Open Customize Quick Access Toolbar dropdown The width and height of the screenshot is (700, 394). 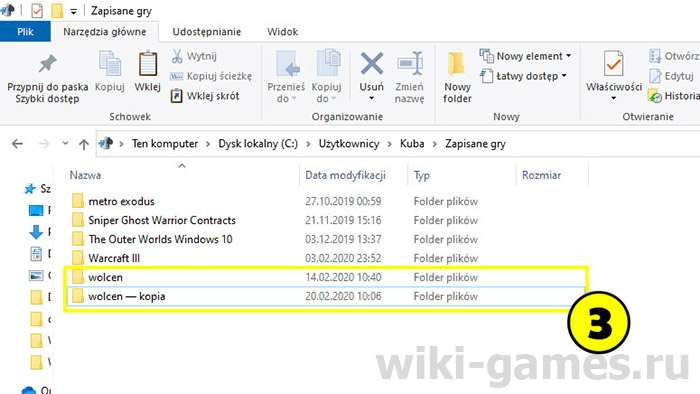tap(73, 12)
